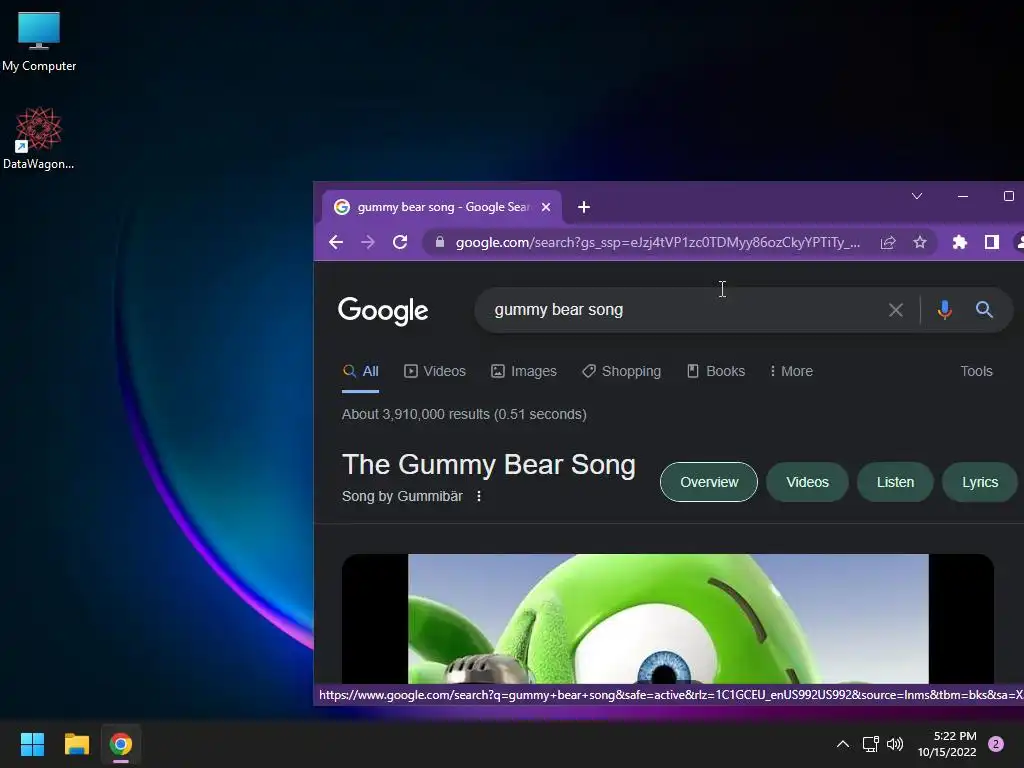Screen dimensions: 1024x768
Task: Clear the search box with the X
Action: 896,310
